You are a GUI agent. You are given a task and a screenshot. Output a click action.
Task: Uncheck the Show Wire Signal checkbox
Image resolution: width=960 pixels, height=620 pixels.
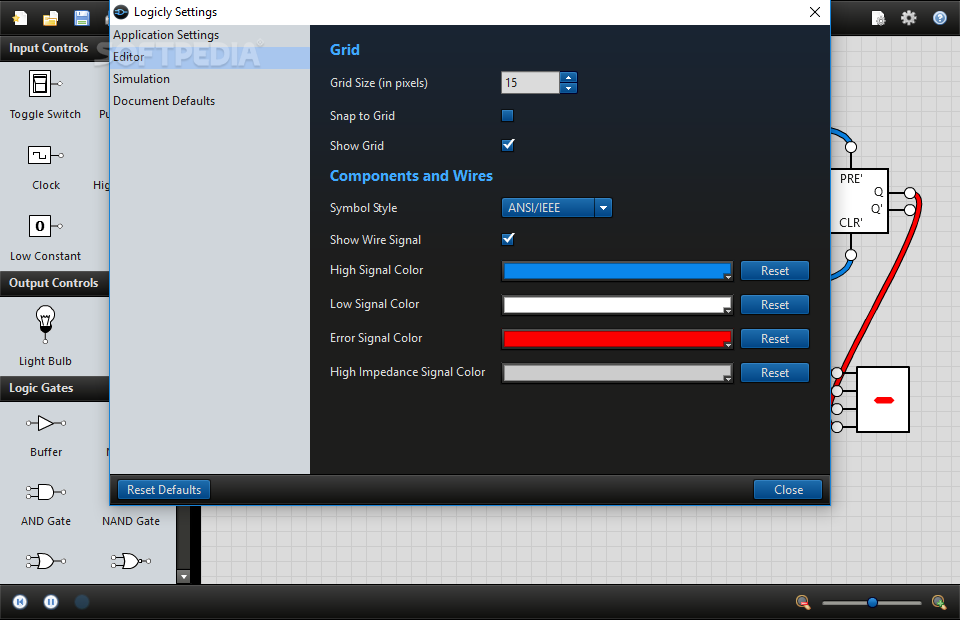[x=508, y=239]
